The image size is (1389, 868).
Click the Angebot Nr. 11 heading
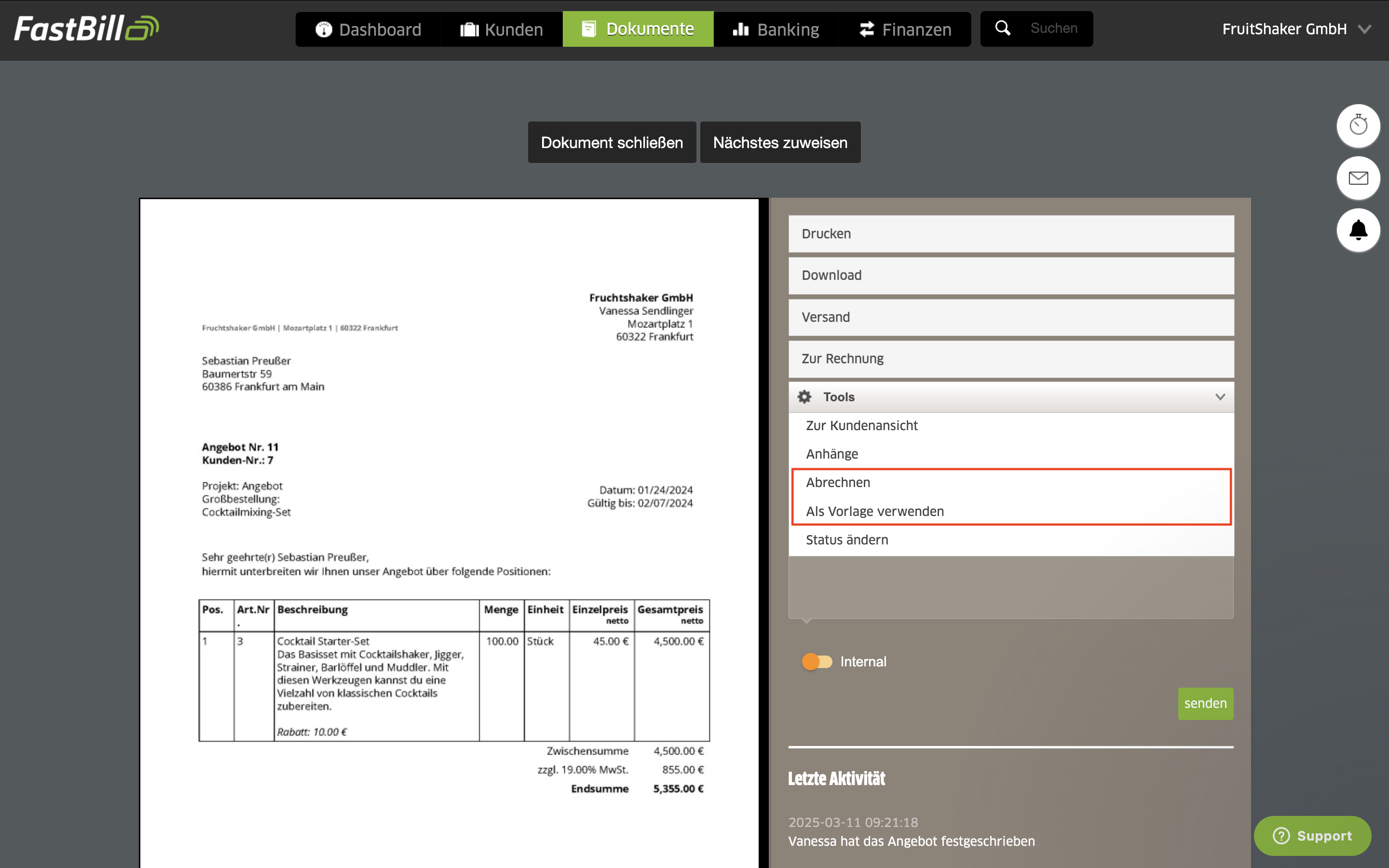(240, 447)
